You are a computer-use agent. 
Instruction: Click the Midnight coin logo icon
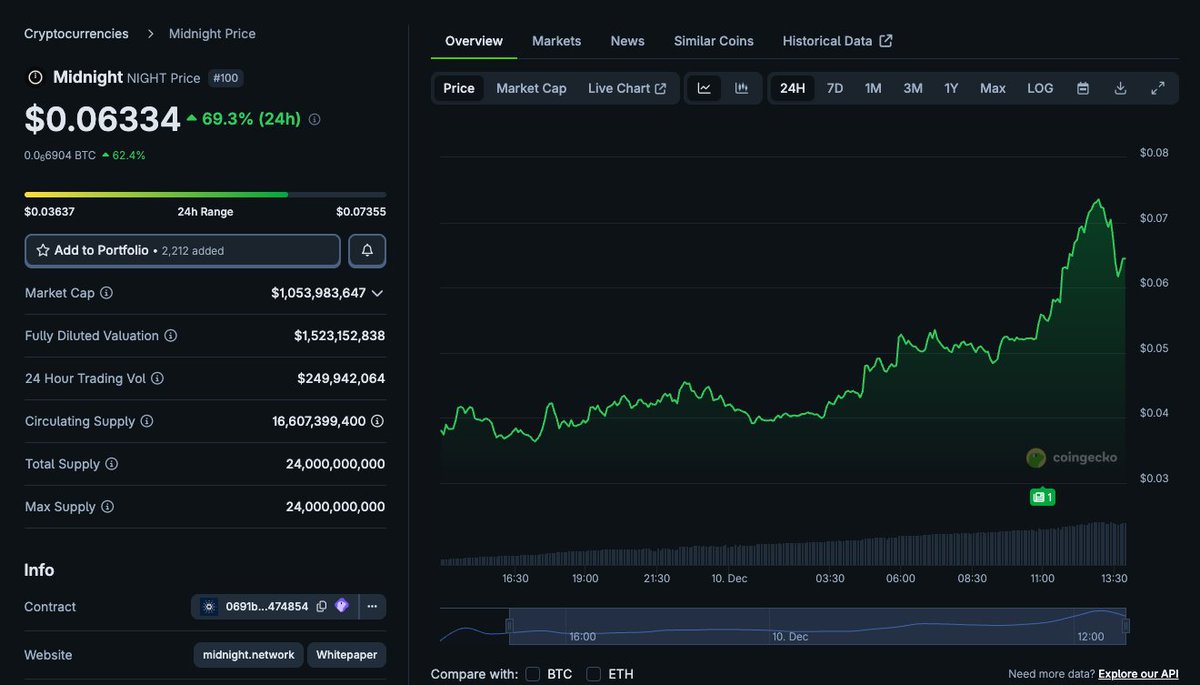[35, 77]
